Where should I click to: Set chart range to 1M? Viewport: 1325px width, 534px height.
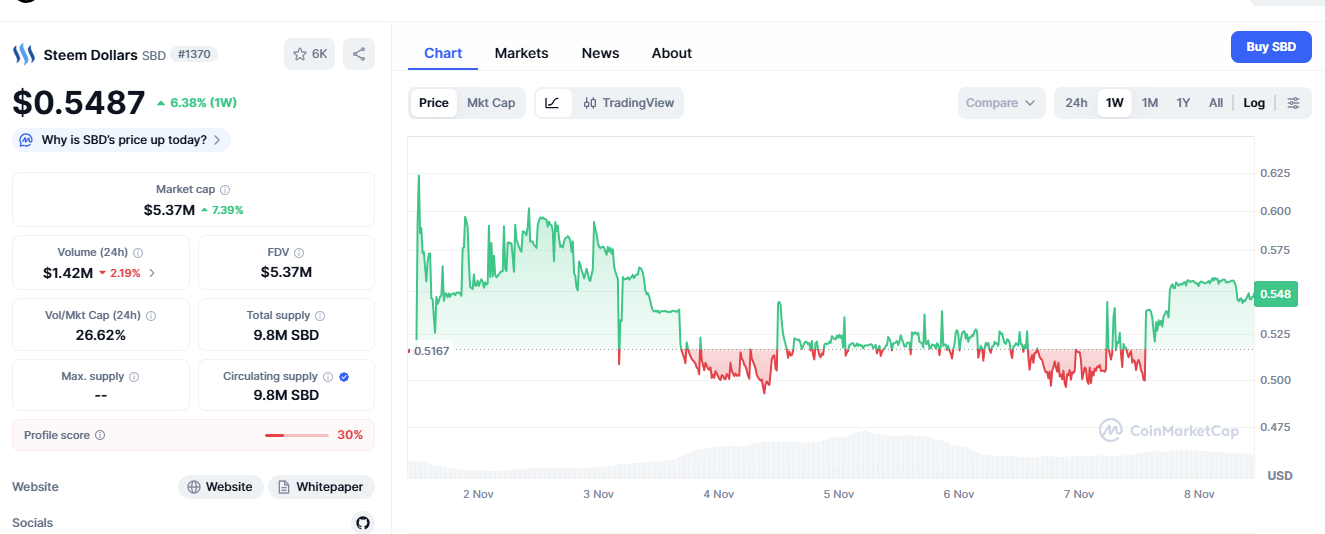click(x=1150, y=103)
